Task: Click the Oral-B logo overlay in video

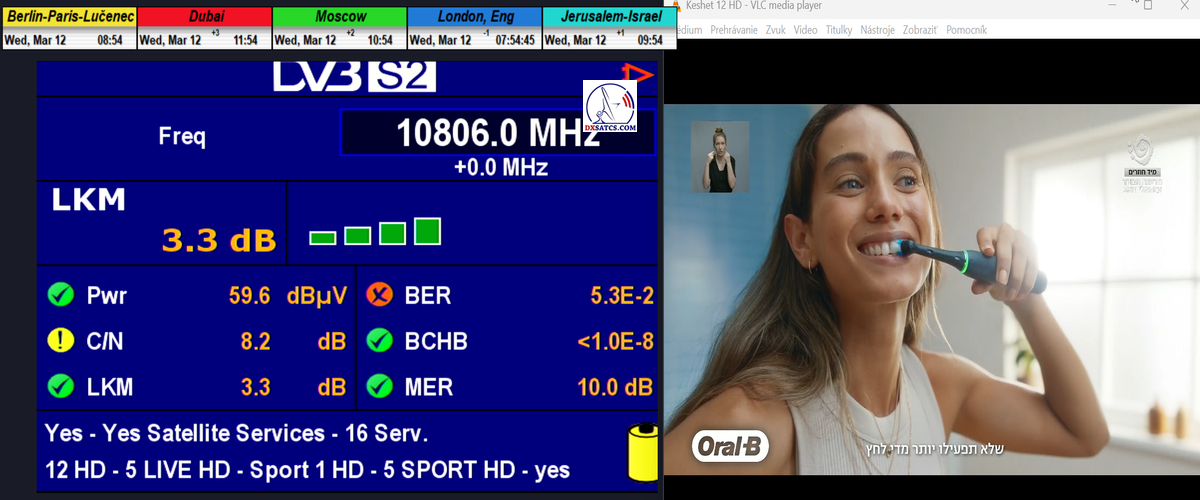Action: coord(728,447)
